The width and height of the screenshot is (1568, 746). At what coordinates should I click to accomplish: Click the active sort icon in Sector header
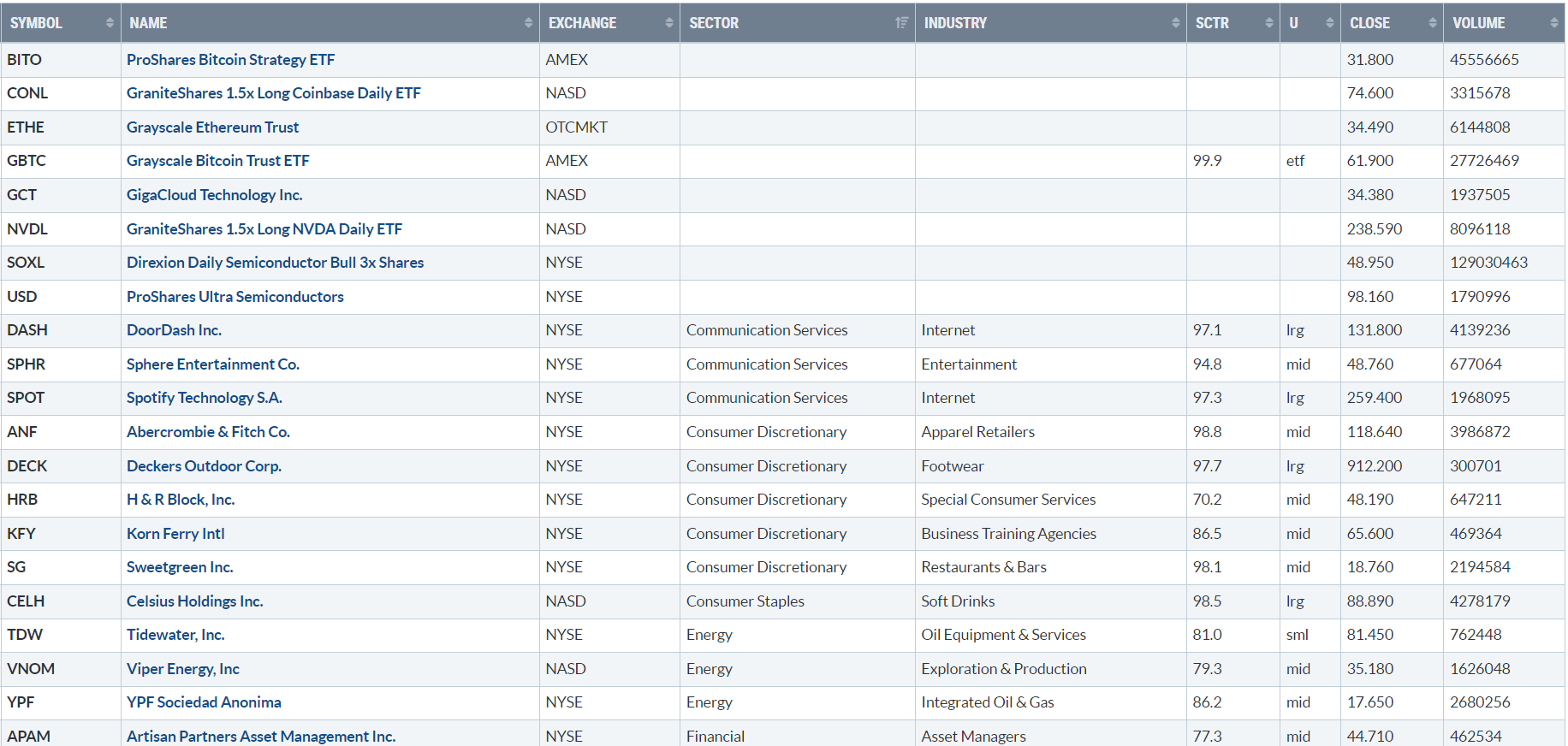901,23
